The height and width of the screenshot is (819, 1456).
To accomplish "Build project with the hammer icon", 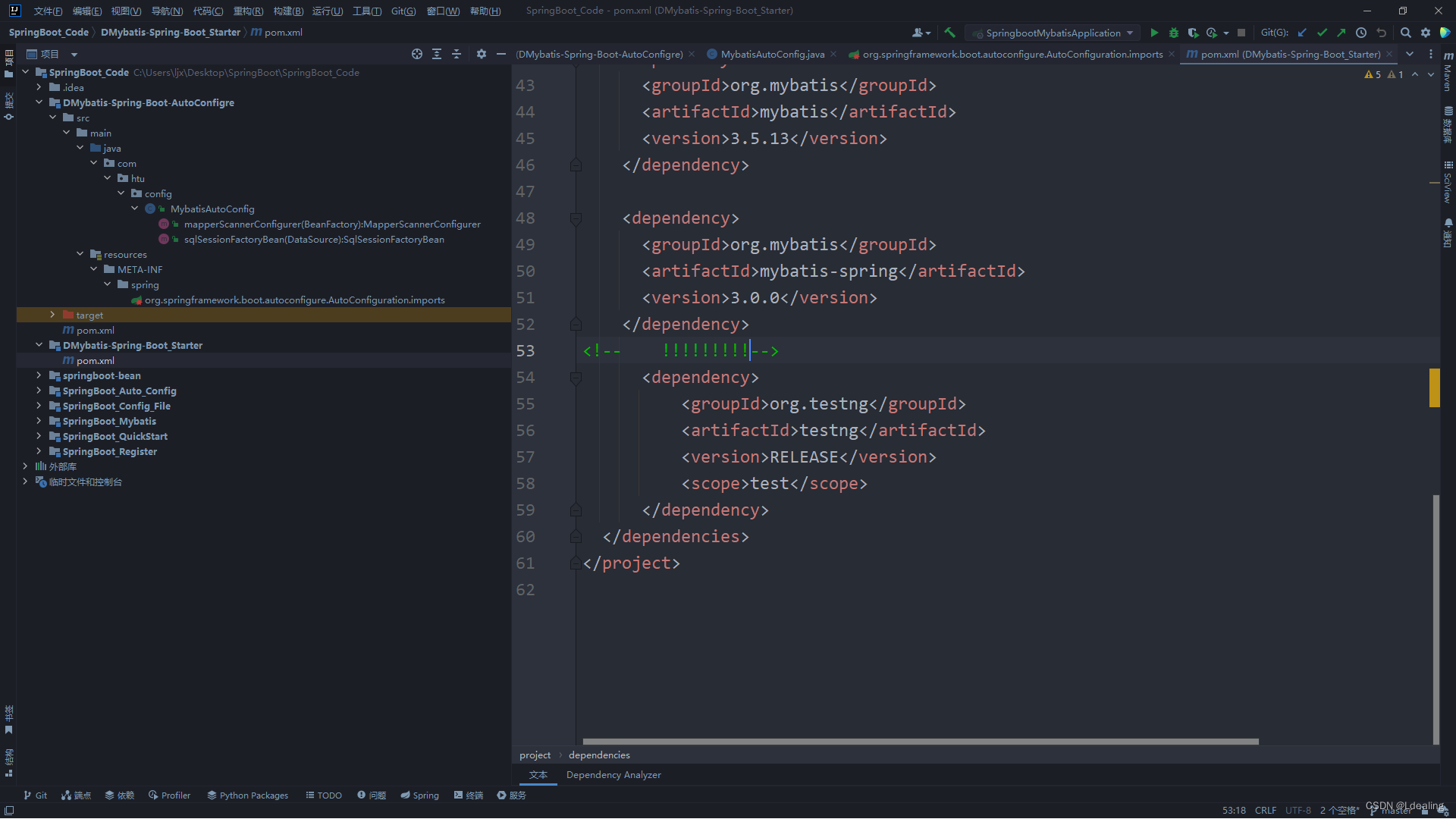I will [x=949, y=33].
